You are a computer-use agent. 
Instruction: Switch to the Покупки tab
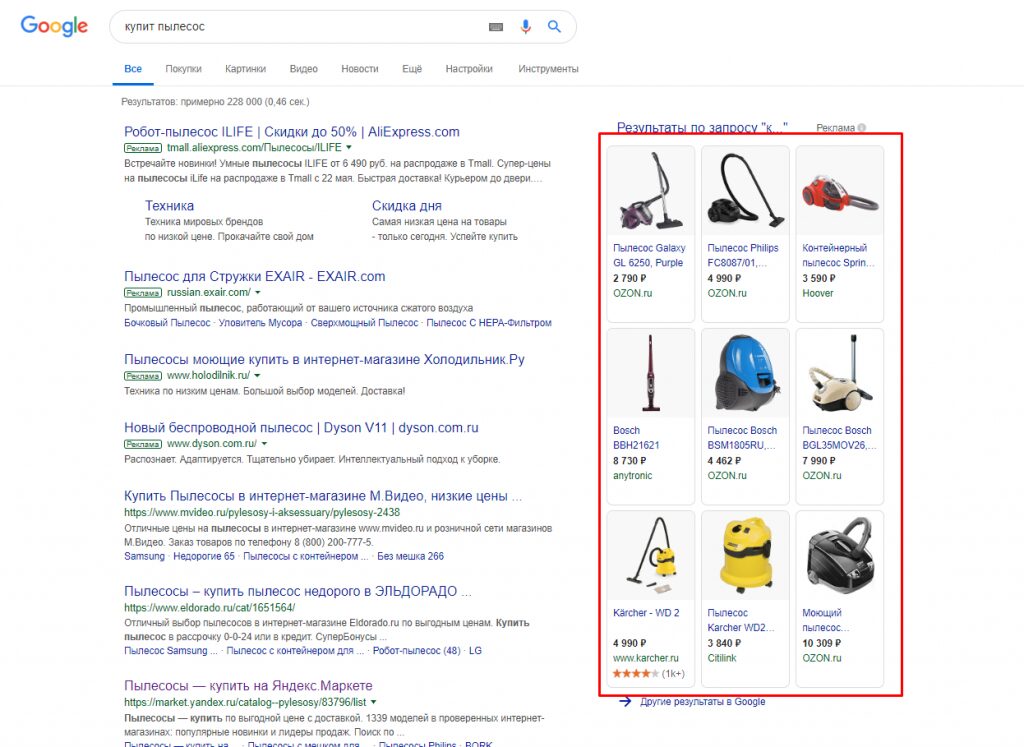tap(183, 69)
